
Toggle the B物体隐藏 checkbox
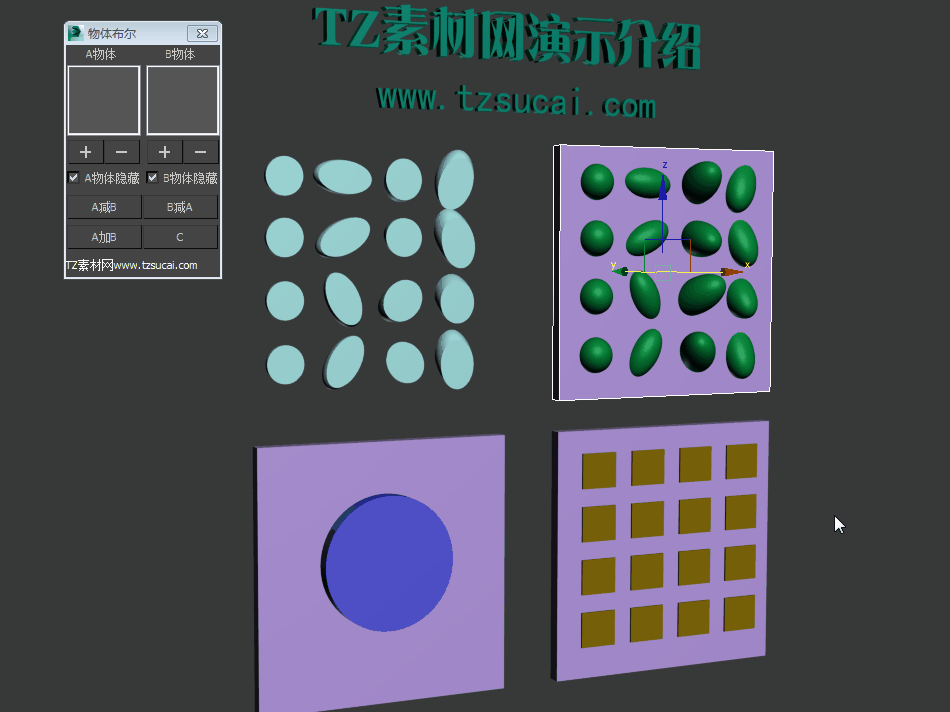click(x=152, y=178)
